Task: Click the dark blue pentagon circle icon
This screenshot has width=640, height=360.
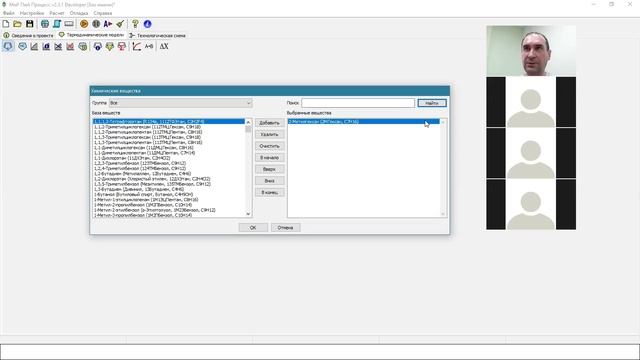Action: click(98, 47)
